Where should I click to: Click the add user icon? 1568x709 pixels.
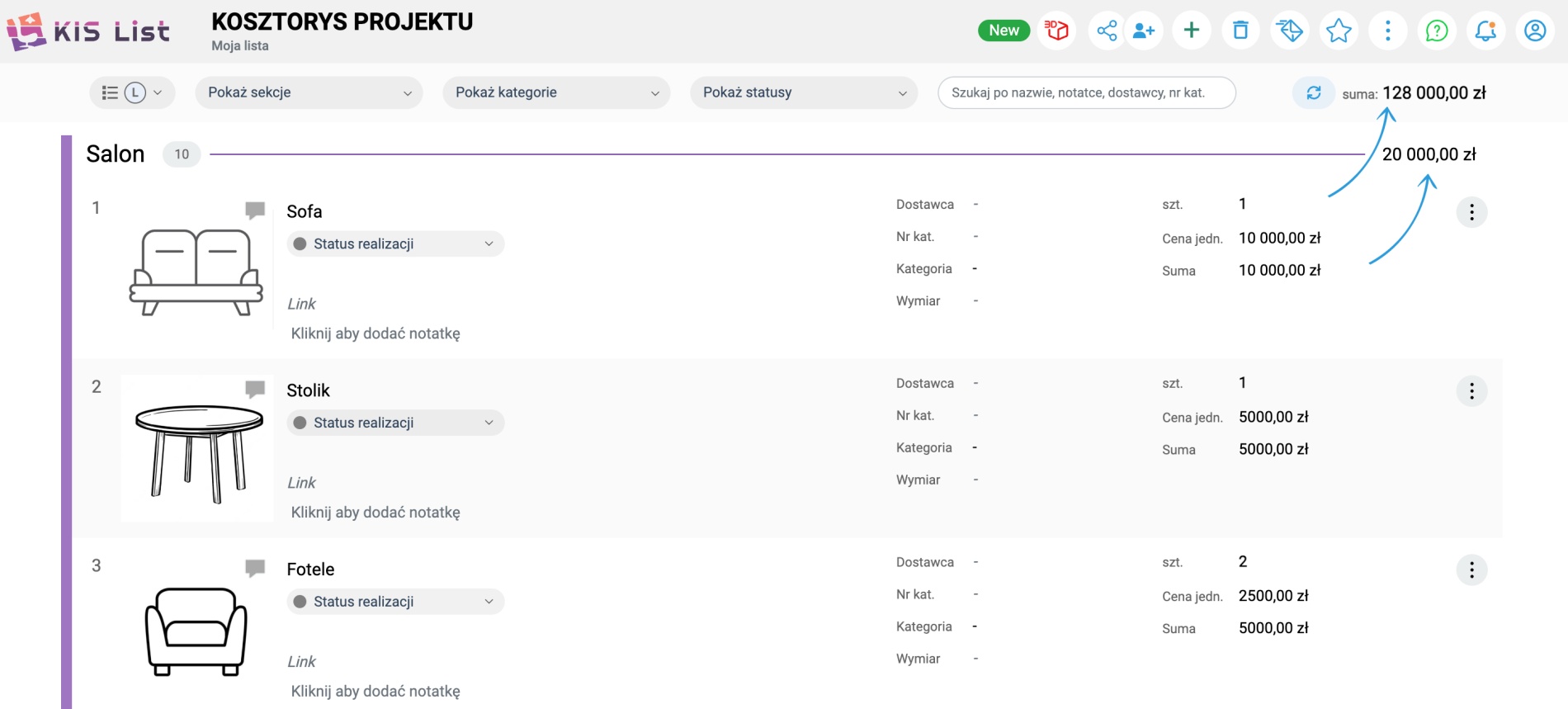pos(1144,31)
